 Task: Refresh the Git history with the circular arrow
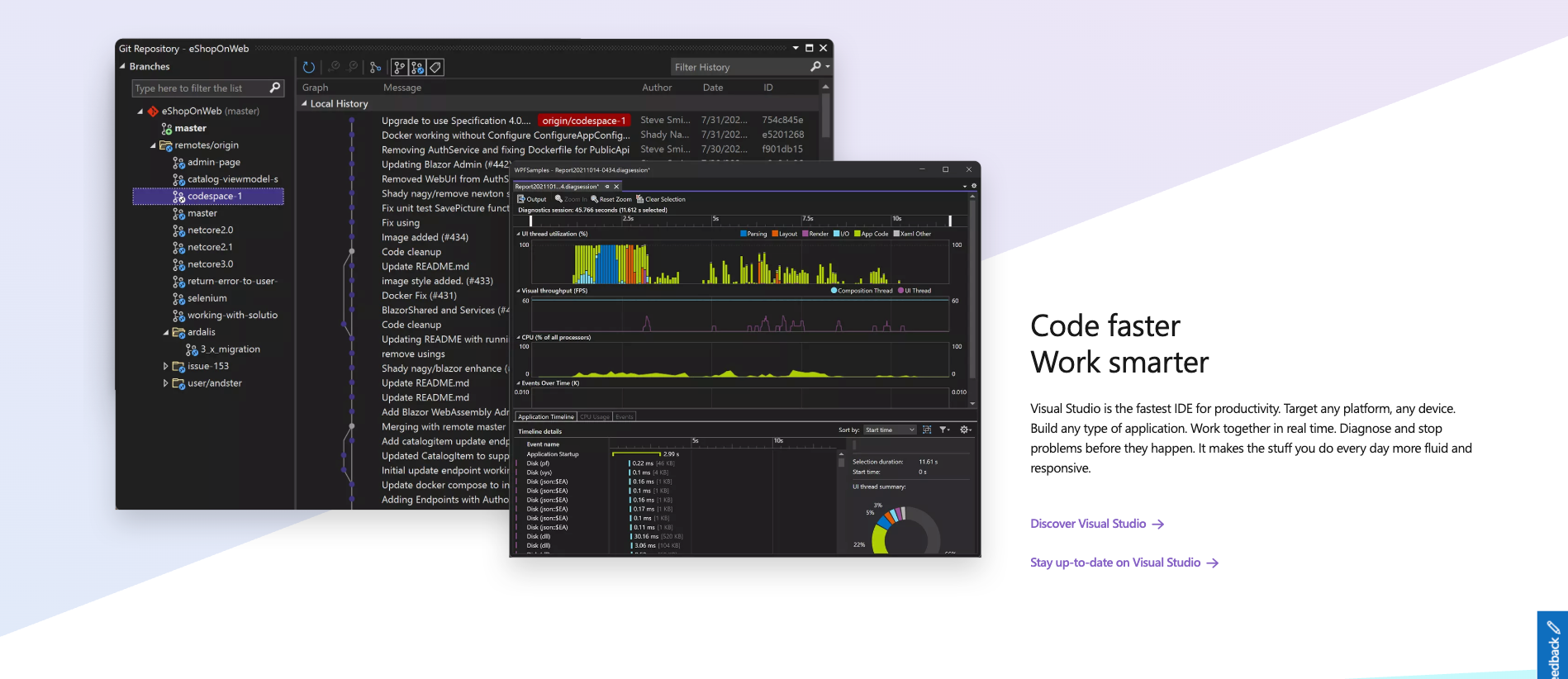pos(309,67)
